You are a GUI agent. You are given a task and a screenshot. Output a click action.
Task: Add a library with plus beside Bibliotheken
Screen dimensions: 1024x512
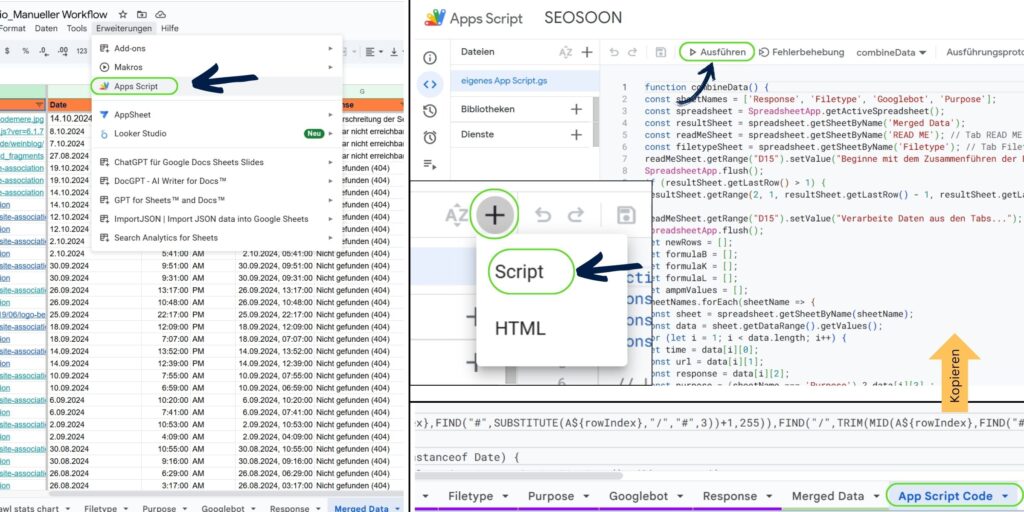[x=576, y=109]
